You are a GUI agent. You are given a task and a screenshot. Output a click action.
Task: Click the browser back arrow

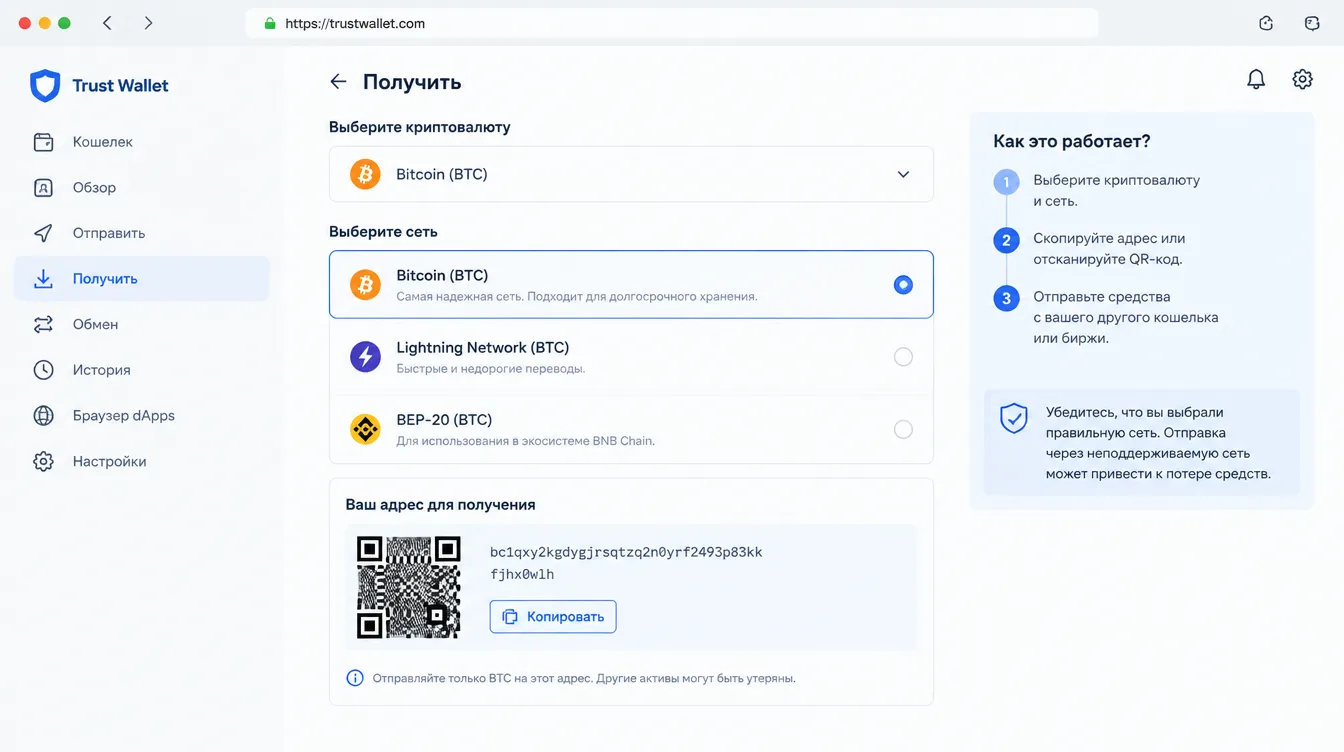107,23
